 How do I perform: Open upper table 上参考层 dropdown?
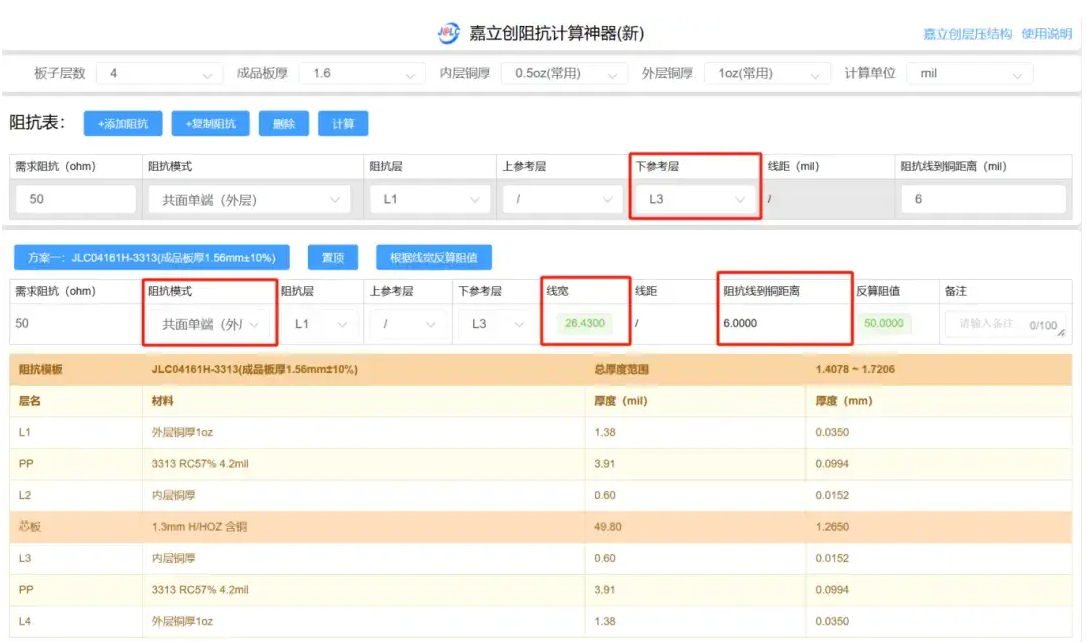[x=562, y=199]
